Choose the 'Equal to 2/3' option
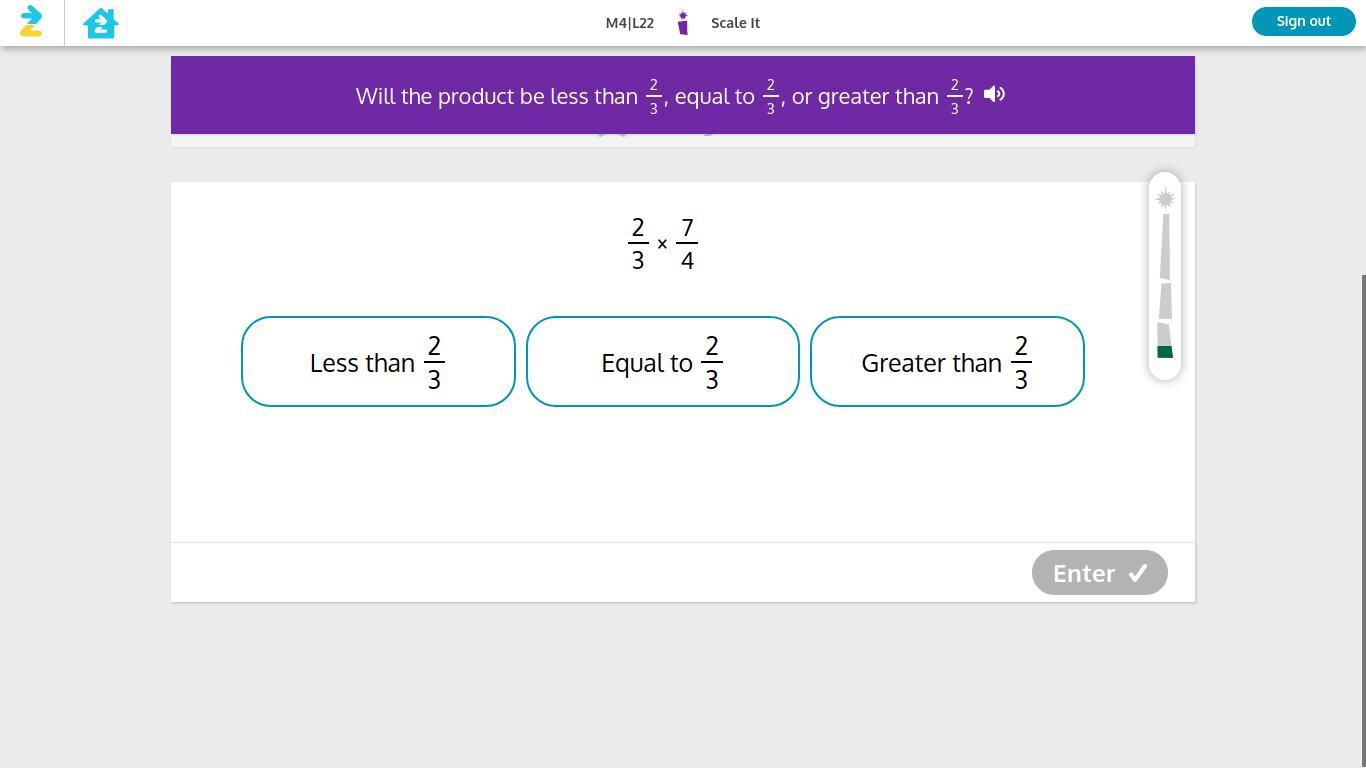1366x768 pixels. [662, 362]
